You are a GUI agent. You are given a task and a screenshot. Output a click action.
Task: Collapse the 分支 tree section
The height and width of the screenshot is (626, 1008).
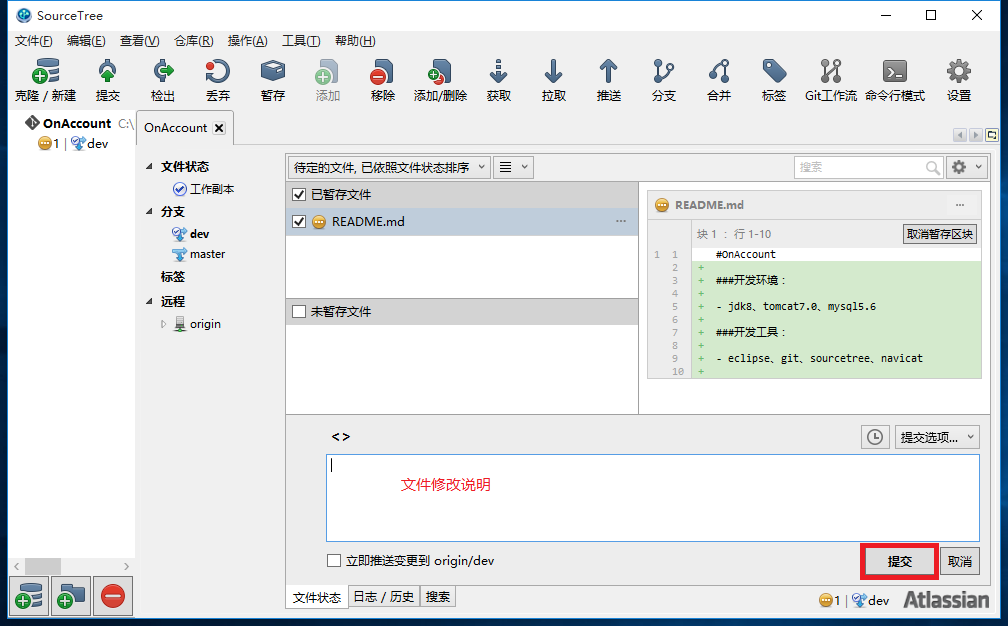pyautogui.click(x=149, y=211)
